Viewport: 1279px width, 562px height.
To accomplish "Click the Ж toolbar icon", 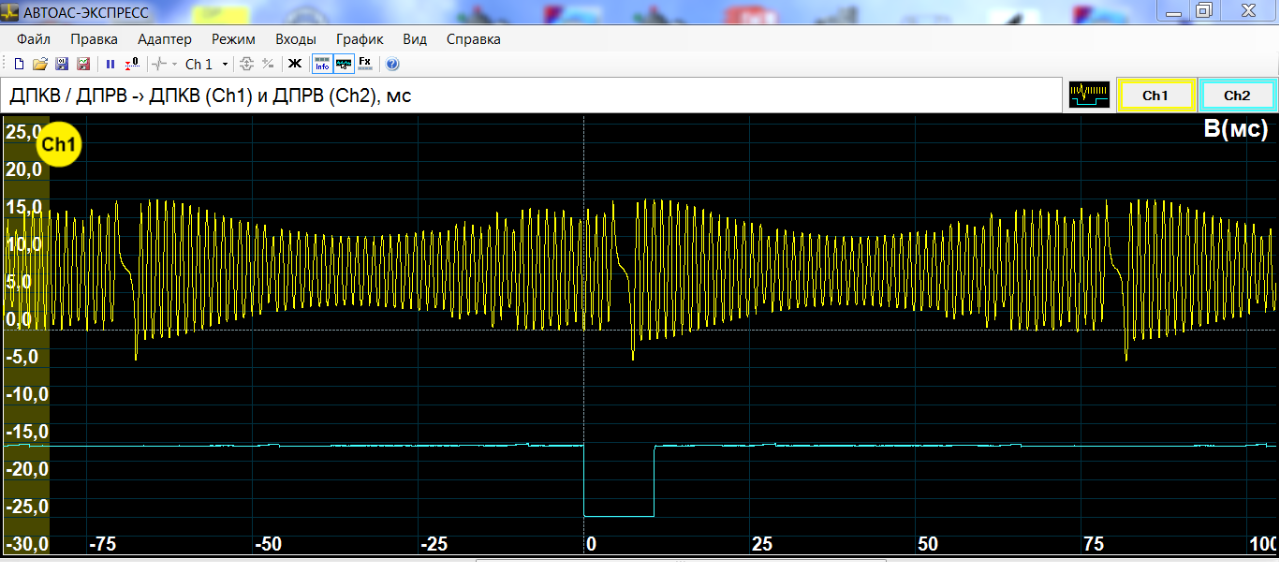I will 295,64.
